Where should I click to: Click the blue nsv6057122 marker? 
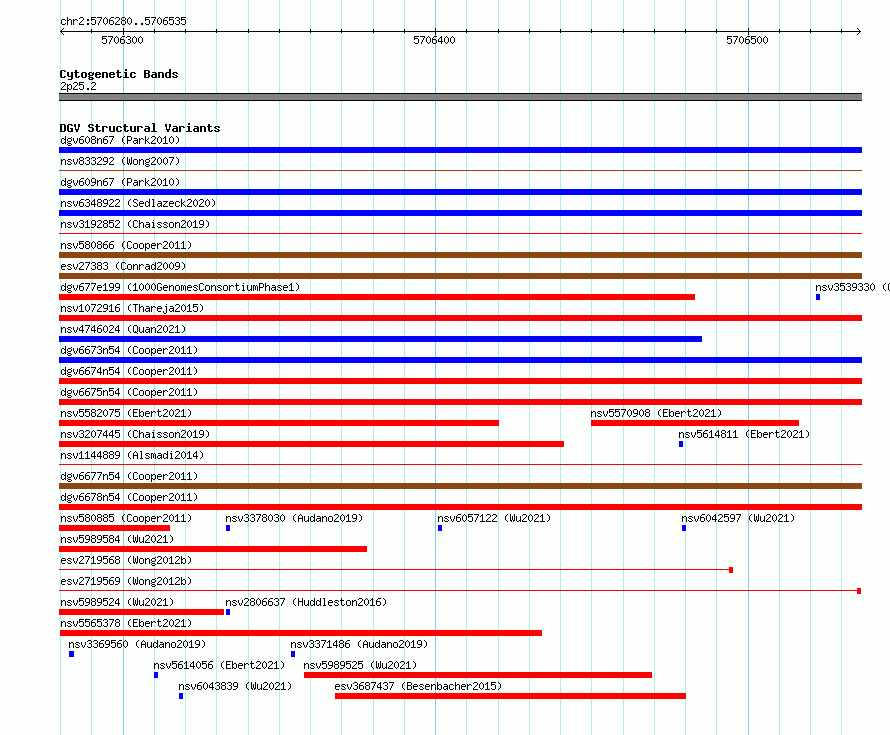coord(440,528)
